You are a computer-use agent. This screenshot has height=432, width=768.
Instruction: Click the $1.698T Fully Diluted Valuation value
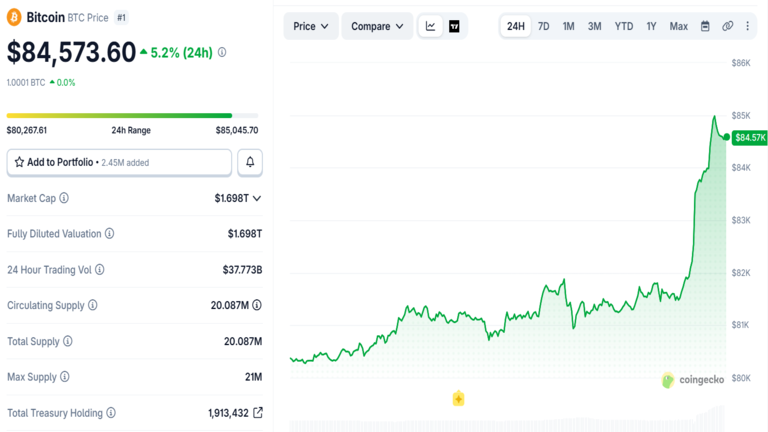pyautogui.click(x=245, y=234)
